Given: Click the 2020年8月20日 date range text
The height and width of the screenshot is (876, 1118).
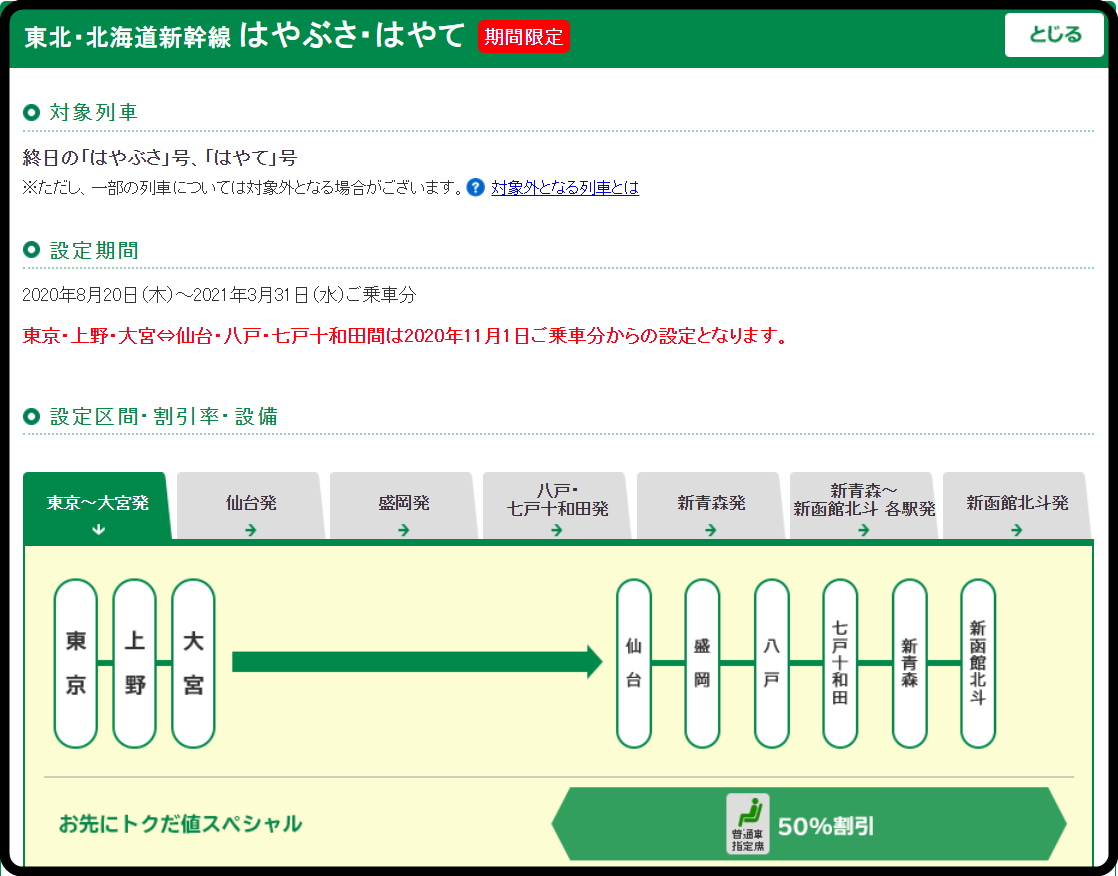Looking at the screenshot, I should [x=219, y=295].
